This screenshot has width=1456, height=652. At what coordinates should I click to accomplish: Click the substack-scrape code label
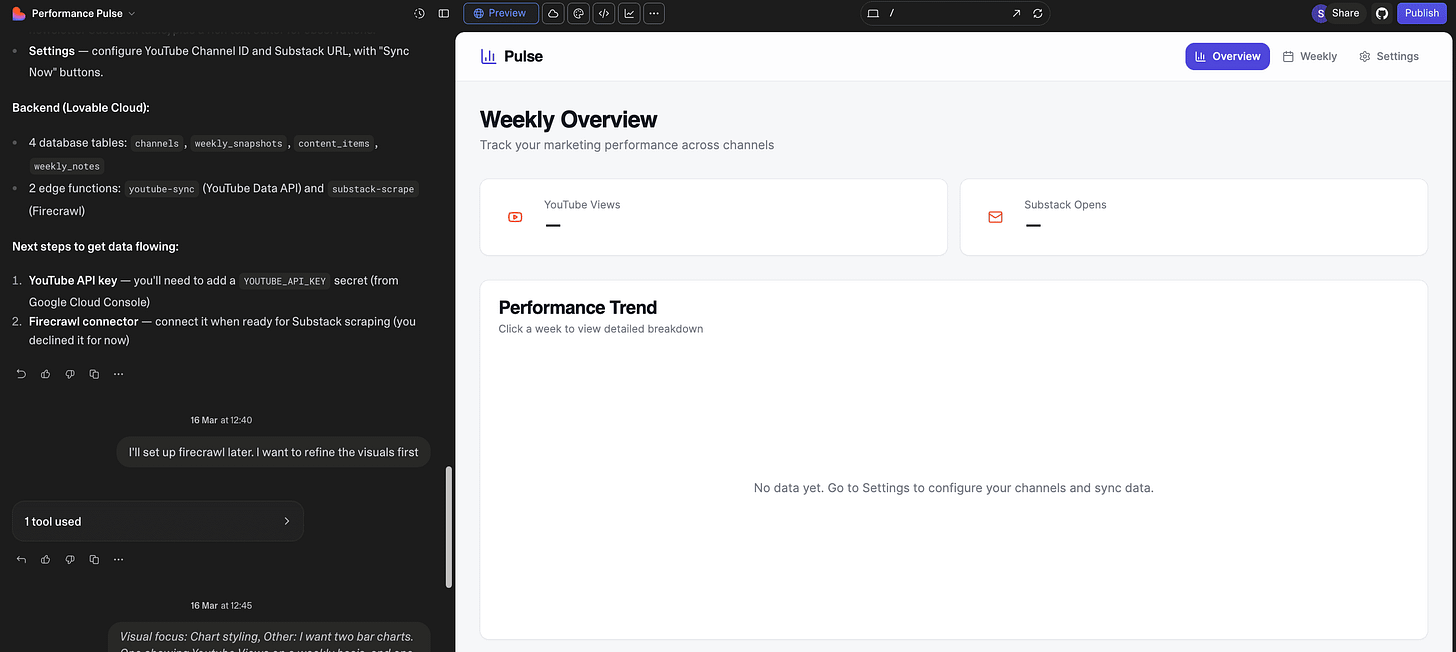click(x=372, y=189)
